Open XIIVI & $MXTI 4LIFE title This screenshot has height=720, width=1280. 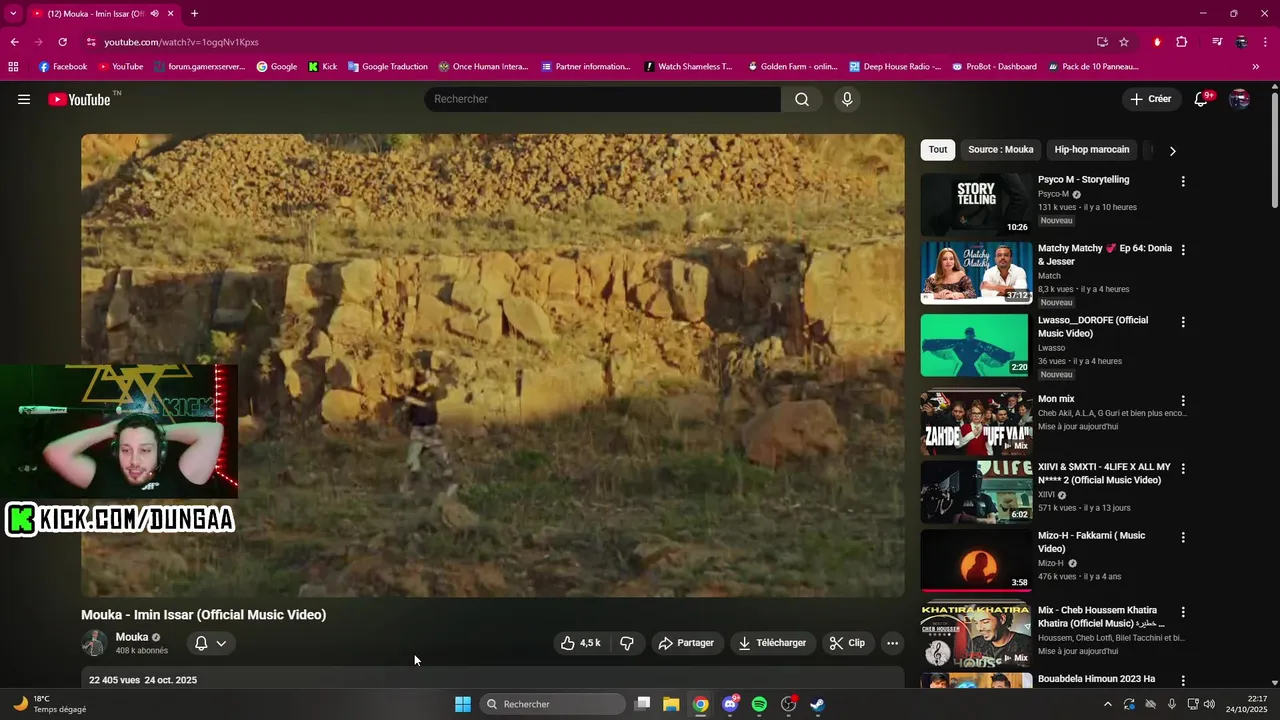(x=1104, y=474)
